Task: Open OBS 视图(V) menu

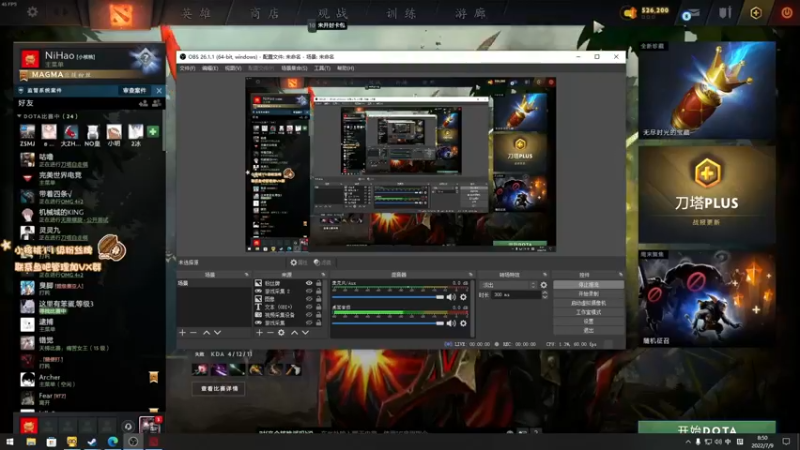Action: 233,68
